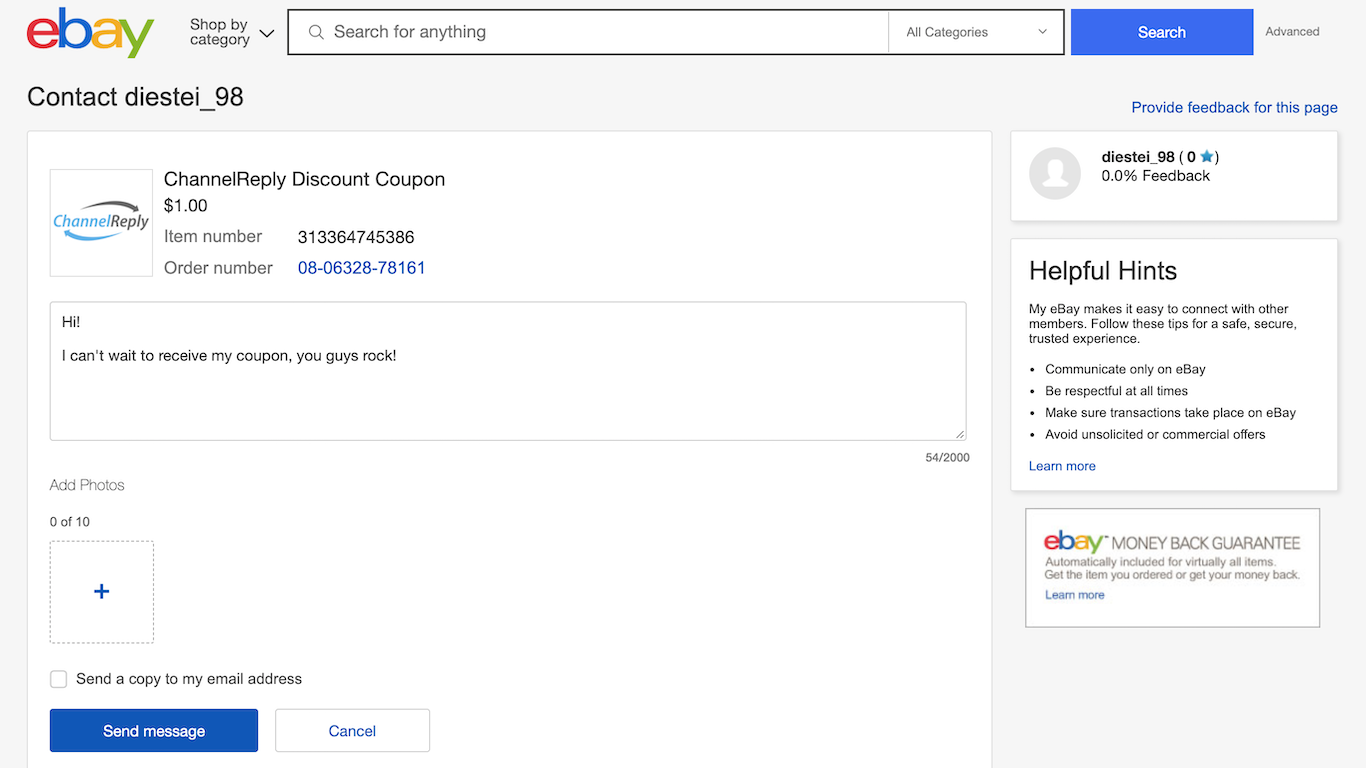
Task: Click the eBay Money Back Guarantee banner logo
Action: [x=1075, y=541]
